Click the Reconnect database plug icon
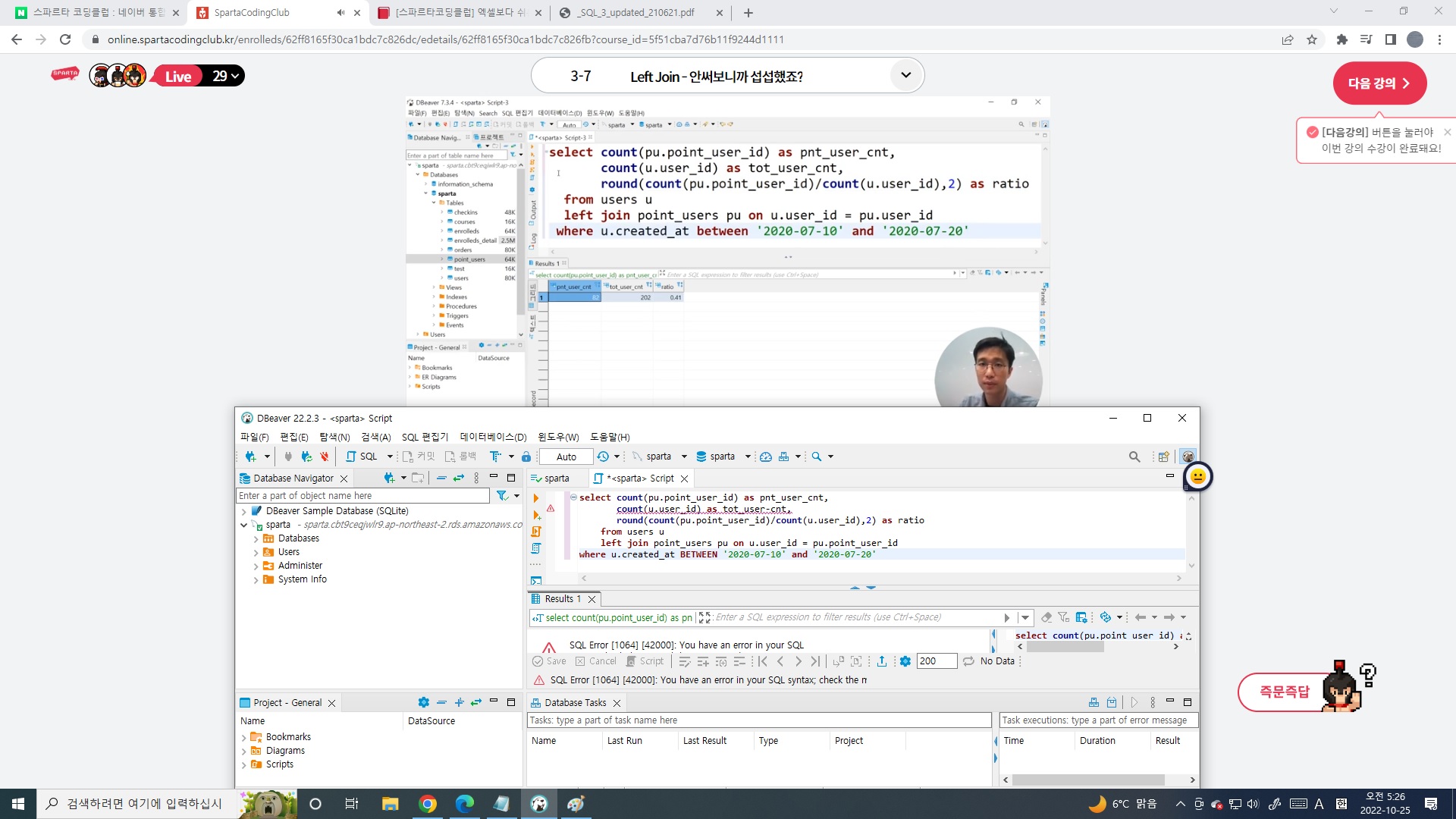1456x819 pixels. pyautogui.click(x=306, y=457)
